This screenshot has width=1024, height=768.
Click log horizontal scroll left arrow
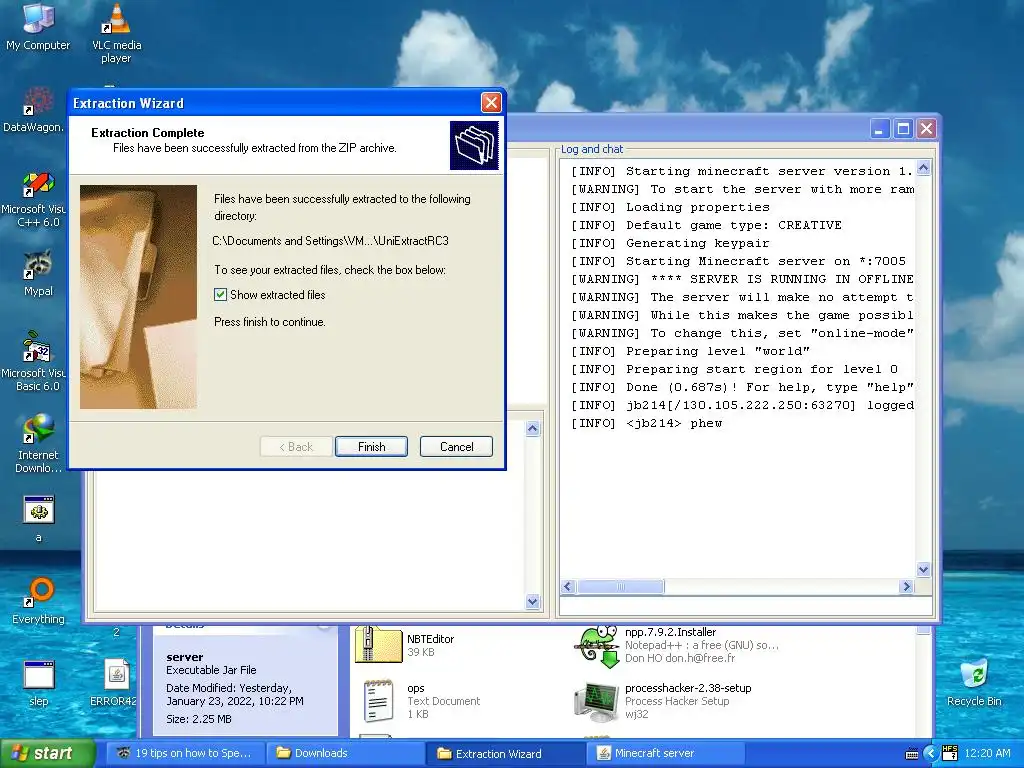tap(568, 586)
